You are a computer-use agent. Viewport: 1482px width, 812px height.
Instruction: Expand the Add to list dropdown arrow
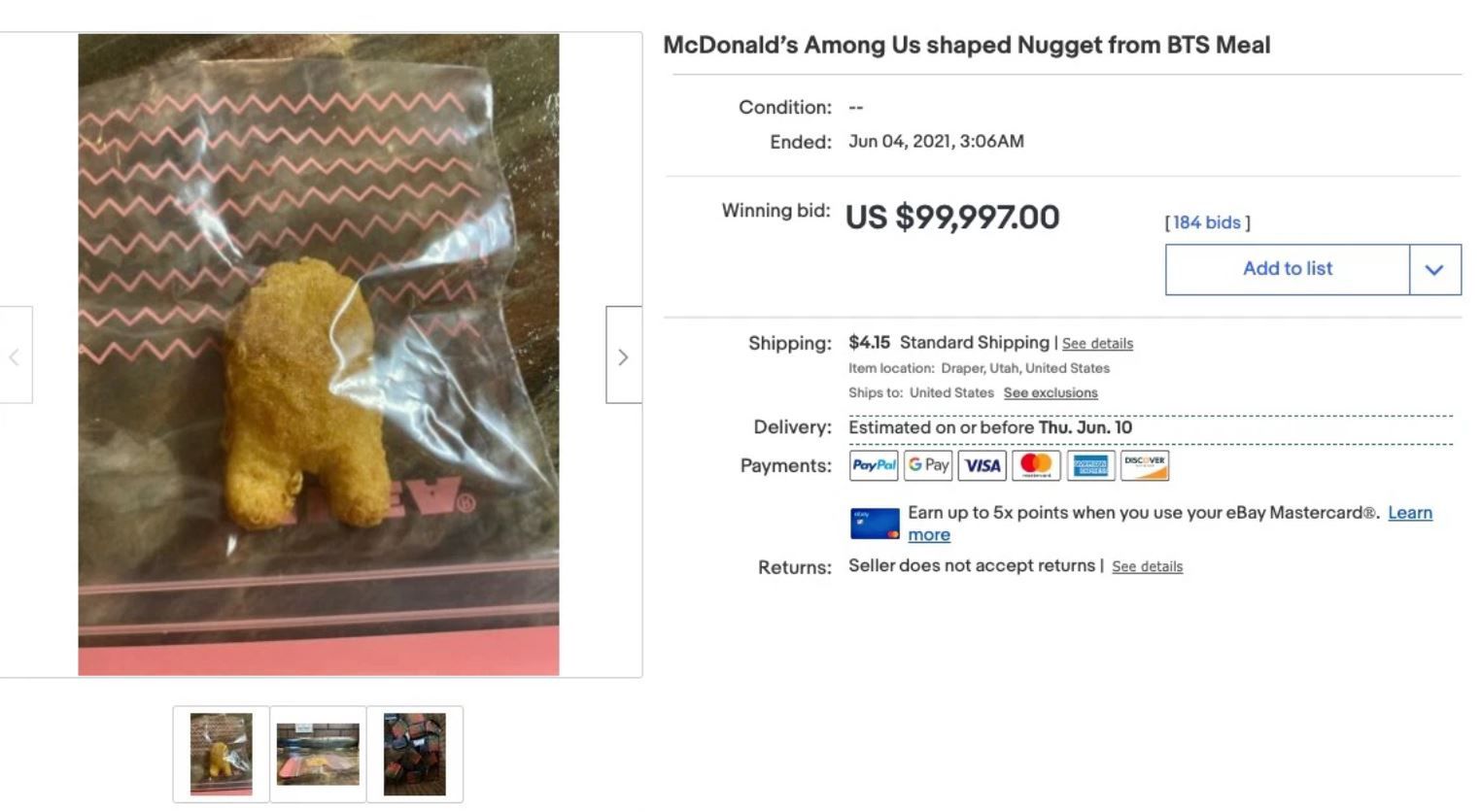pos(1434,270)
